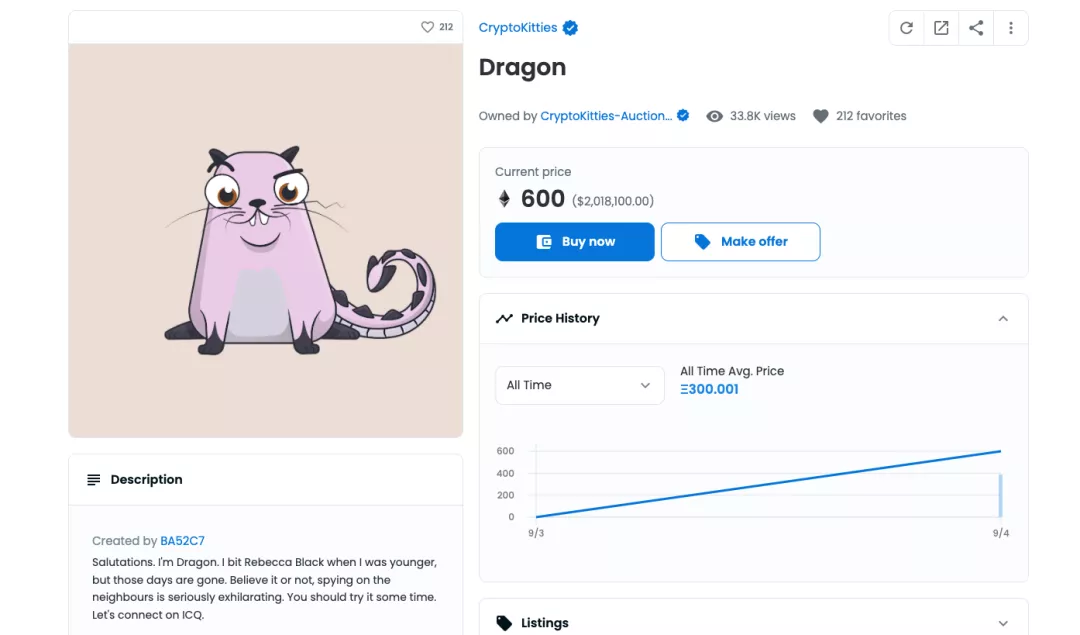Click the refresh metadata icon
Image resolution: width=1080 pixels, height=635 pixels.
click(906, 28)
